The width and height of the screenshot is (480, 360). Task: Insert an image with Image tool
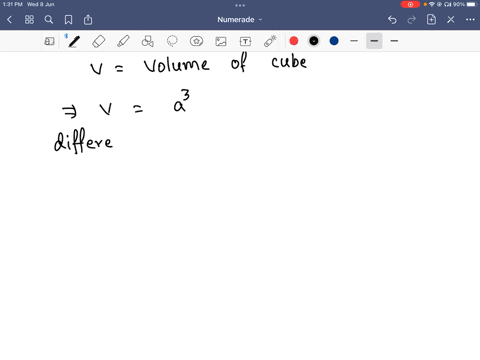point(221,41)
